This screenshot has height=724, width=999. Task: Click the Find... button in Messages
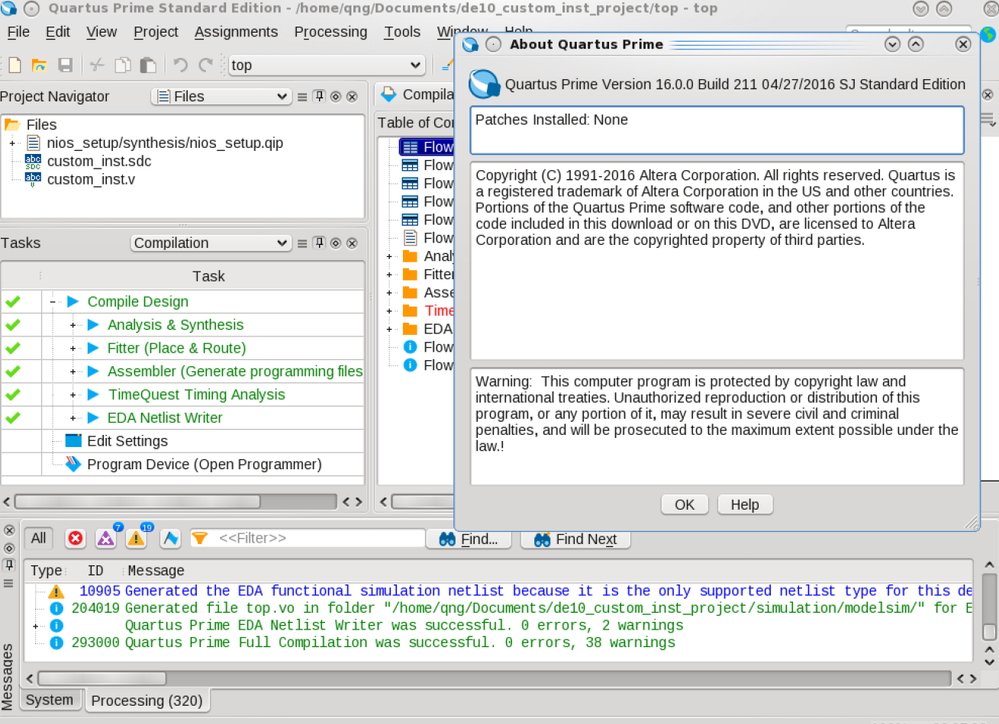pos(469,539)
